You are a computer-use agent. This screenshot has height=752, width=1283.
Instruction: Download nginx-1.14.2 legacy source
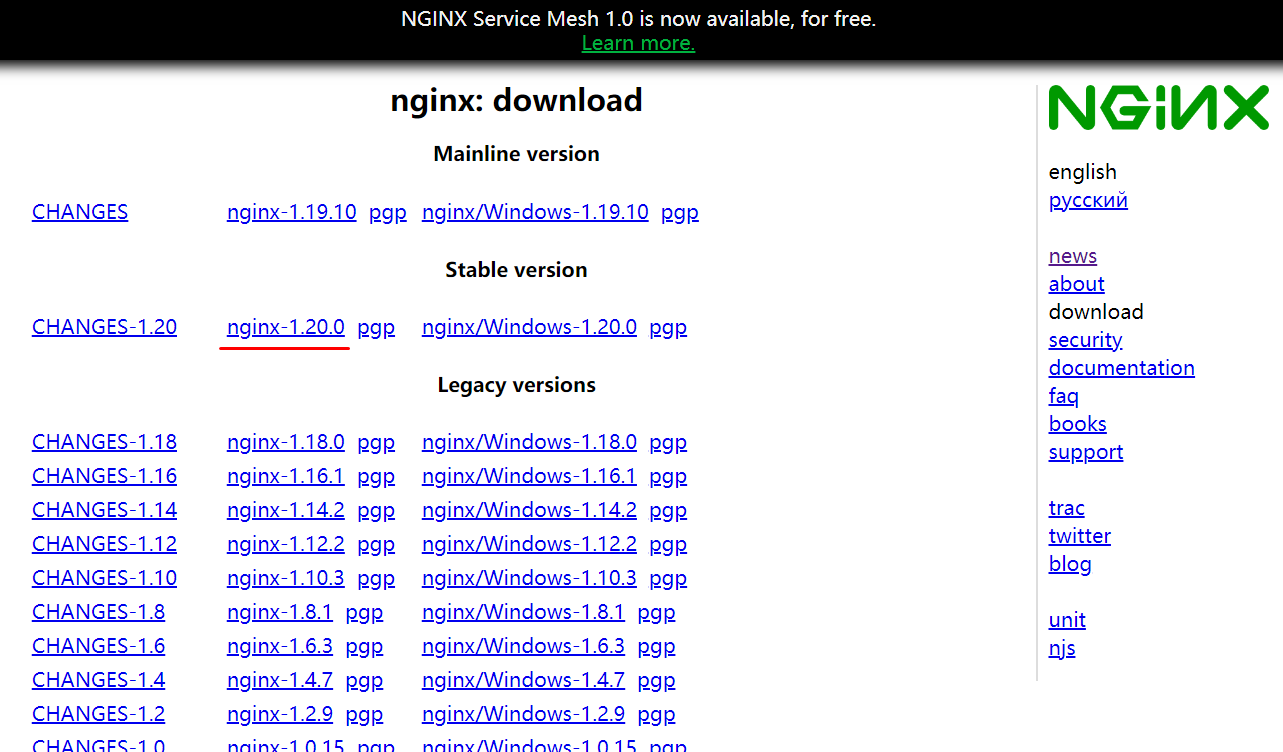tap(285, 510)
